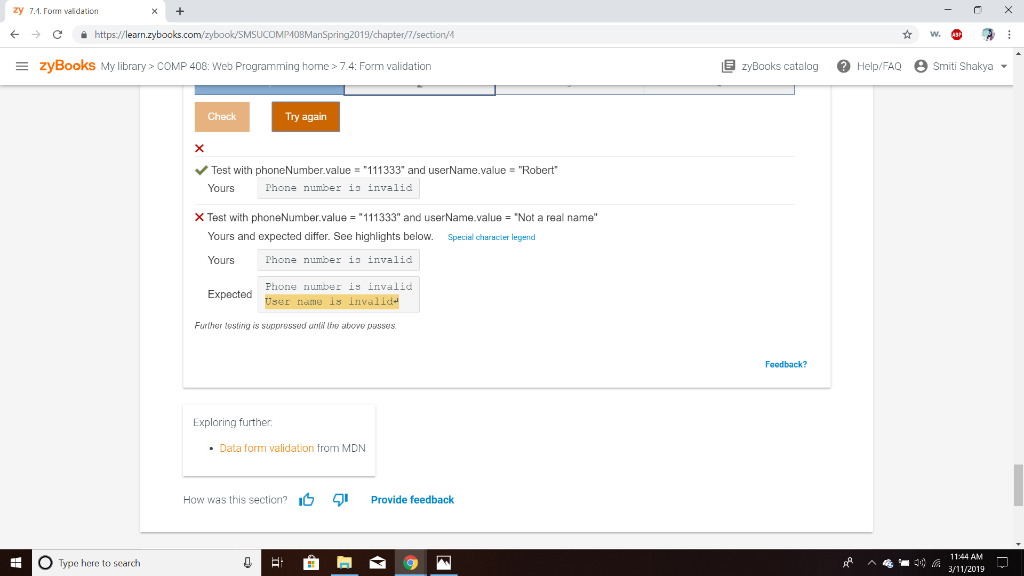Viewport: 1024px width, 576px height.
Task: Toggle the green checkmark test result
Action: (199, 169)
